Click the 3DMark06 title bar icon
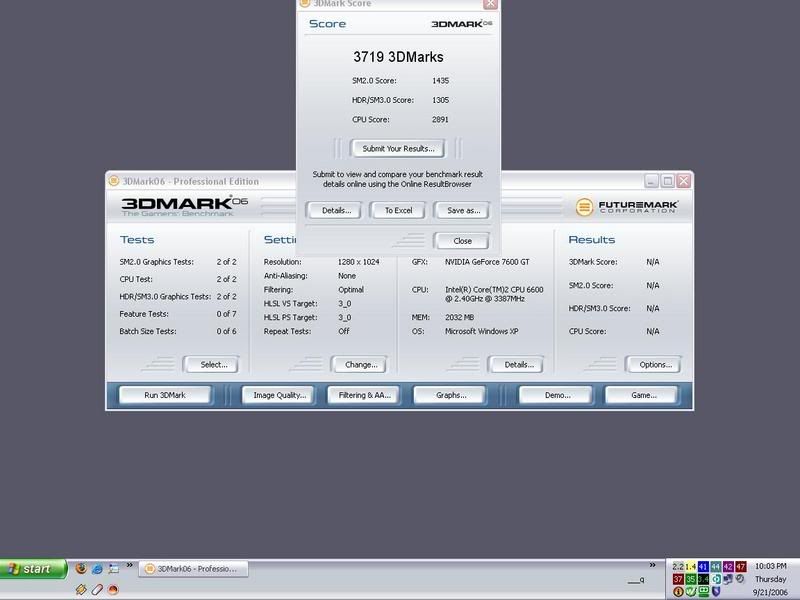Screen dimensions: 800x600 [114, 181]
